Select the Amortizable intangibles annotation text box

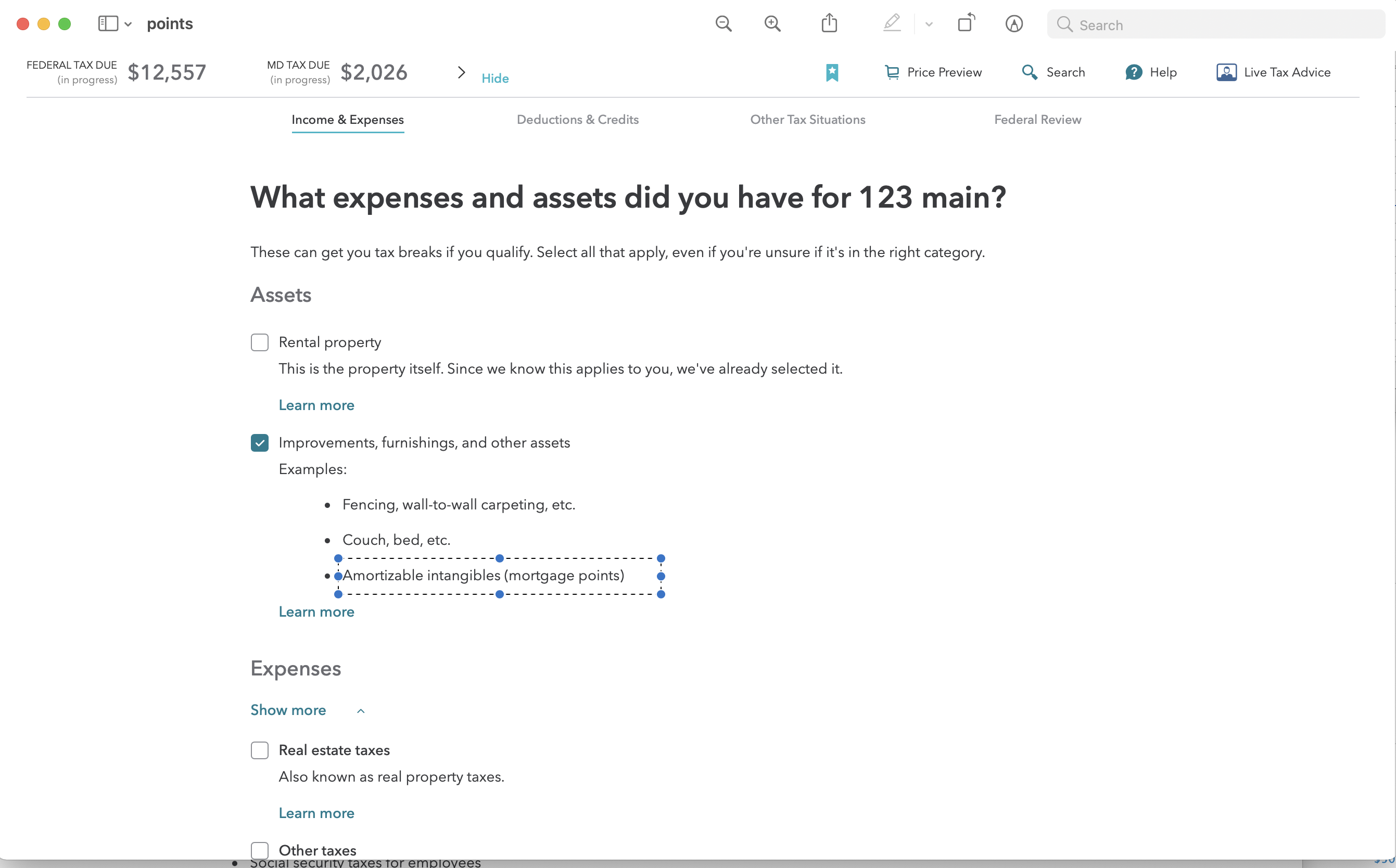tap(500, 576)
